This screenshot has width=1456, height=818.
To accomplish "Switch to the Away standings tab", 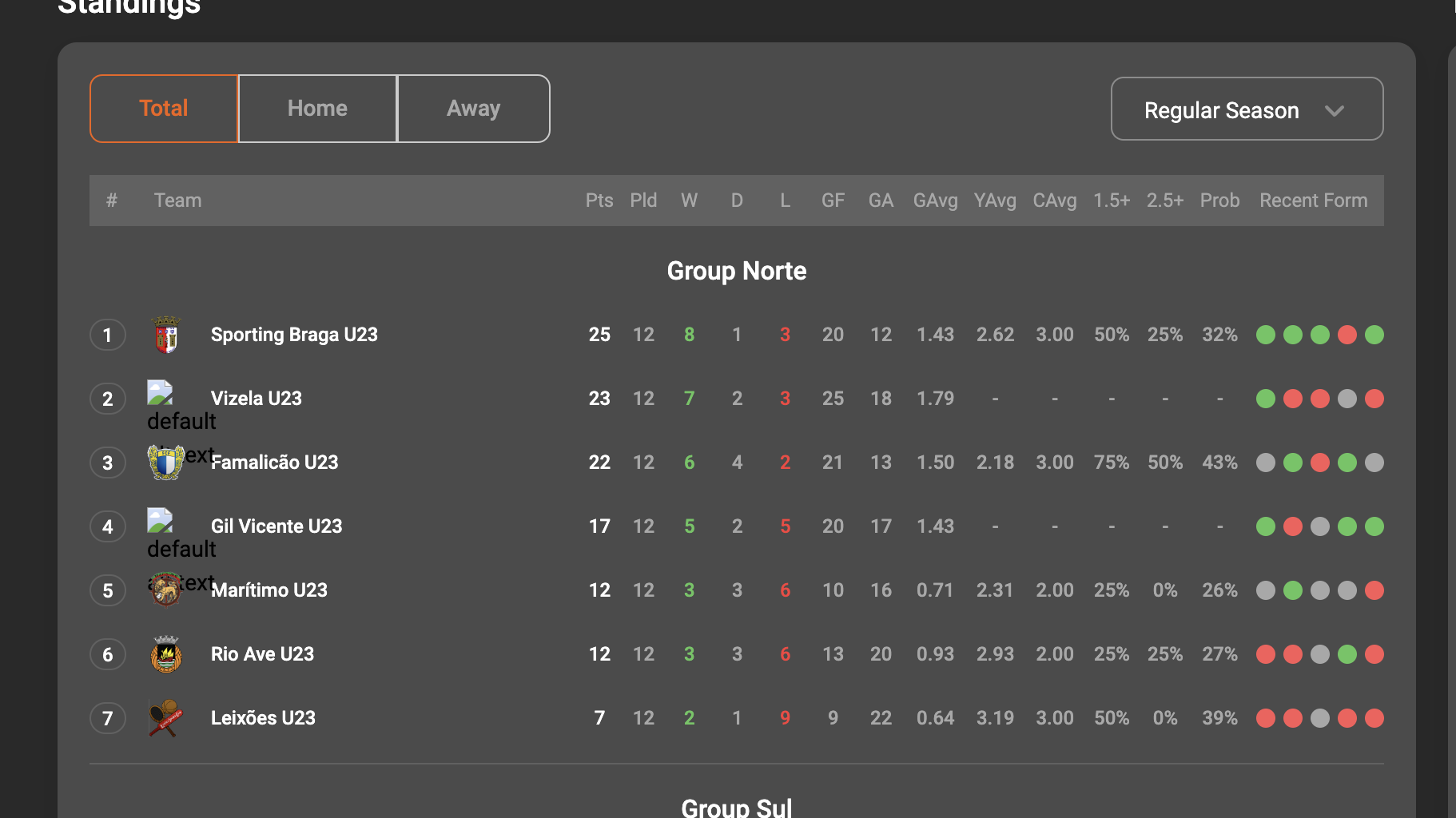I will pyautogui.click(x=473, y=108).
